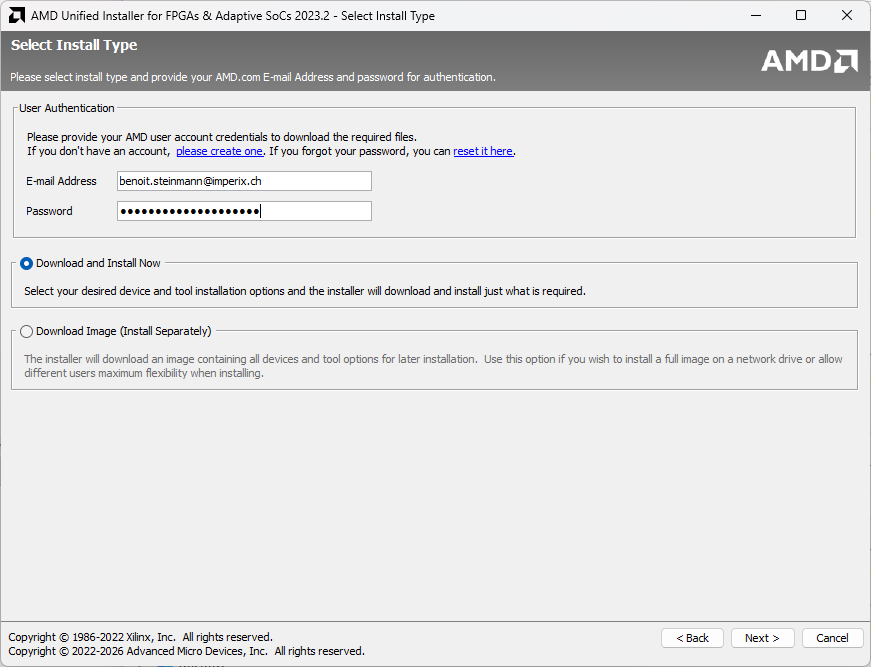Click the User Authentication group title
Viewport: 871px width, 667px height.
click(67, 108)
